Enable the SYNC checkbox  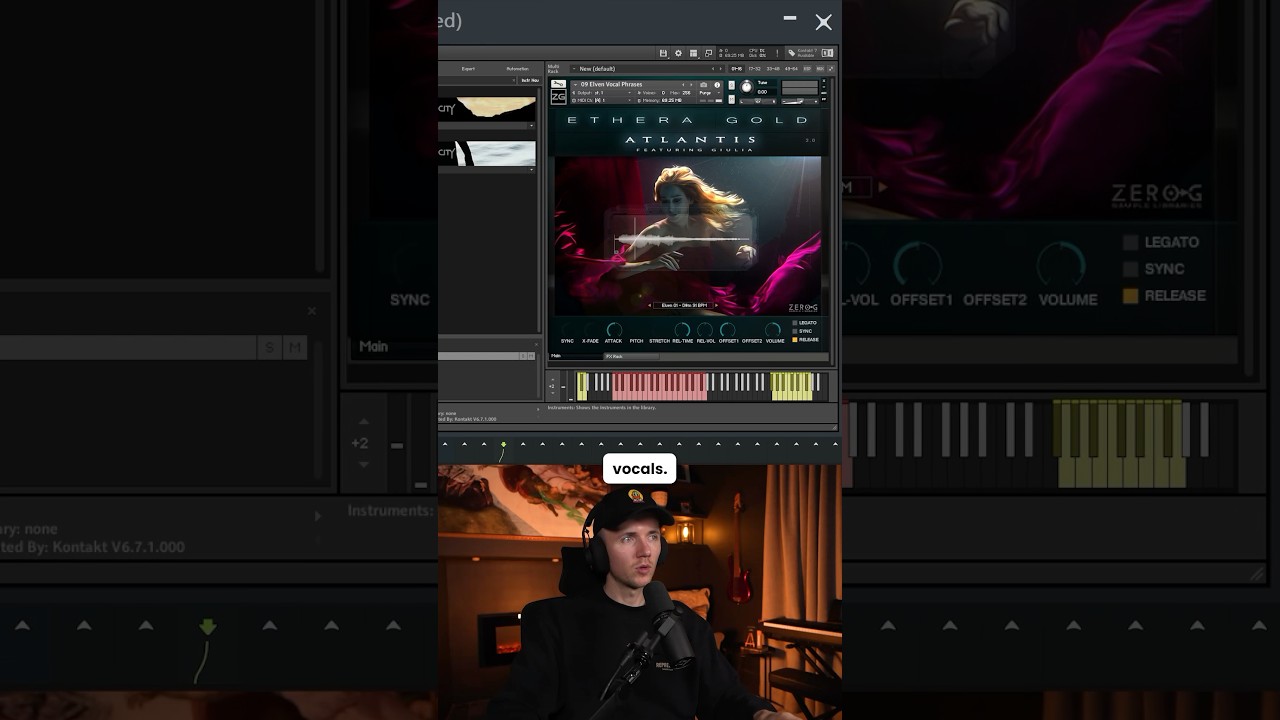pos(795,331)
